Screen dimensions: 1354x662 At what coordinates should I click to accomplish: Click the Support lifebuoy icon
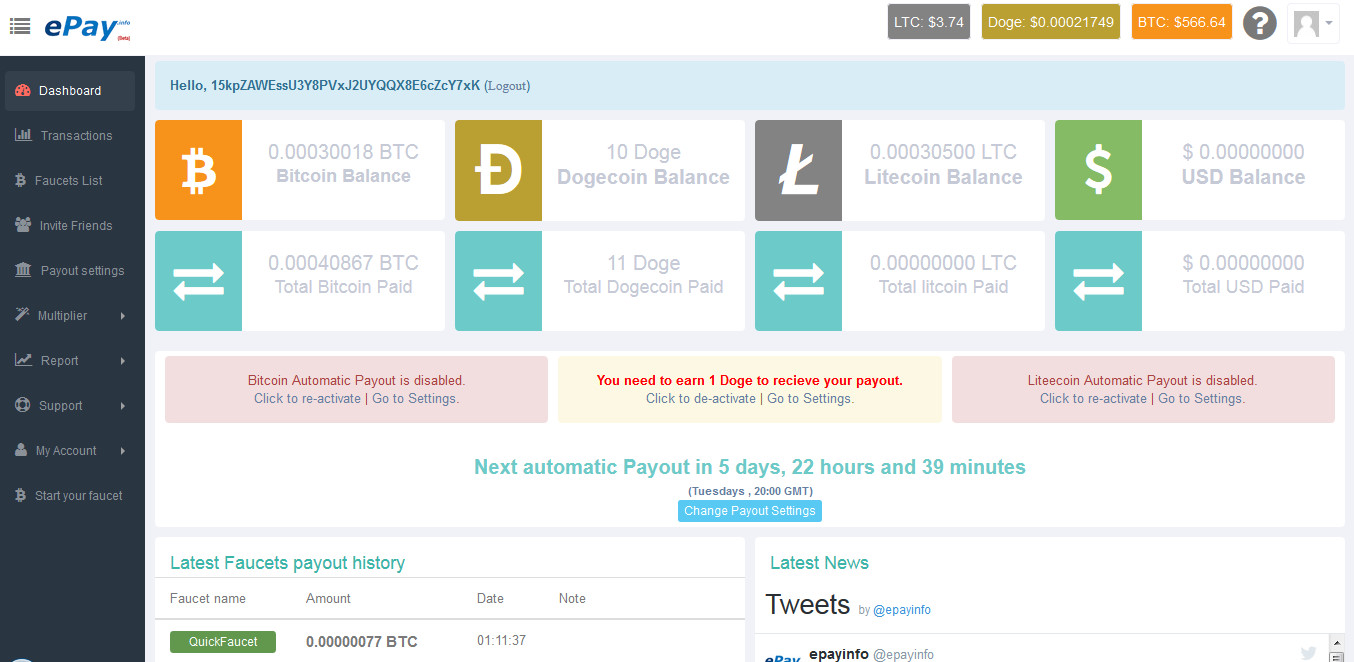click(23, 405)
